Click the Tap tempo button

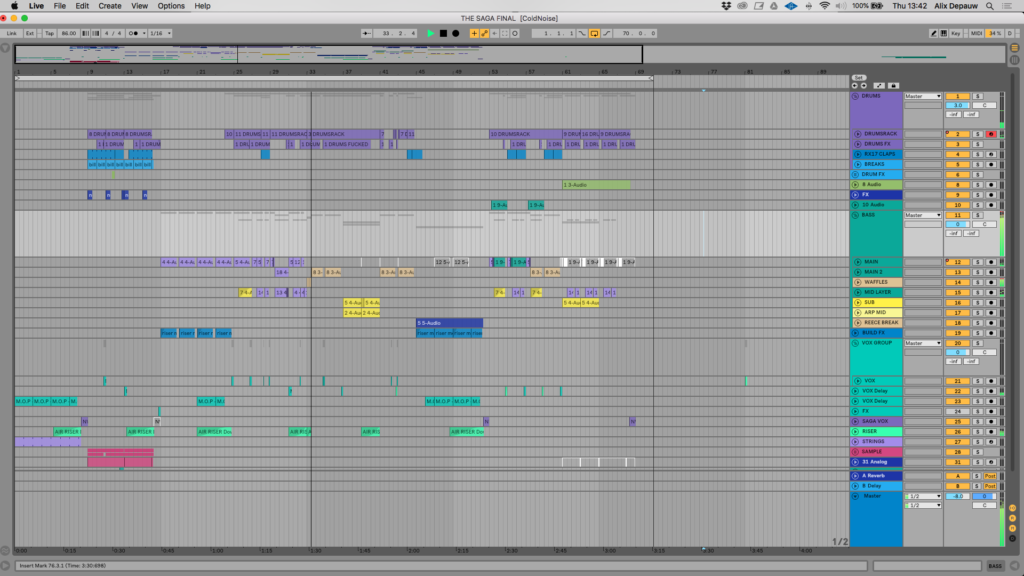(49, 33)
